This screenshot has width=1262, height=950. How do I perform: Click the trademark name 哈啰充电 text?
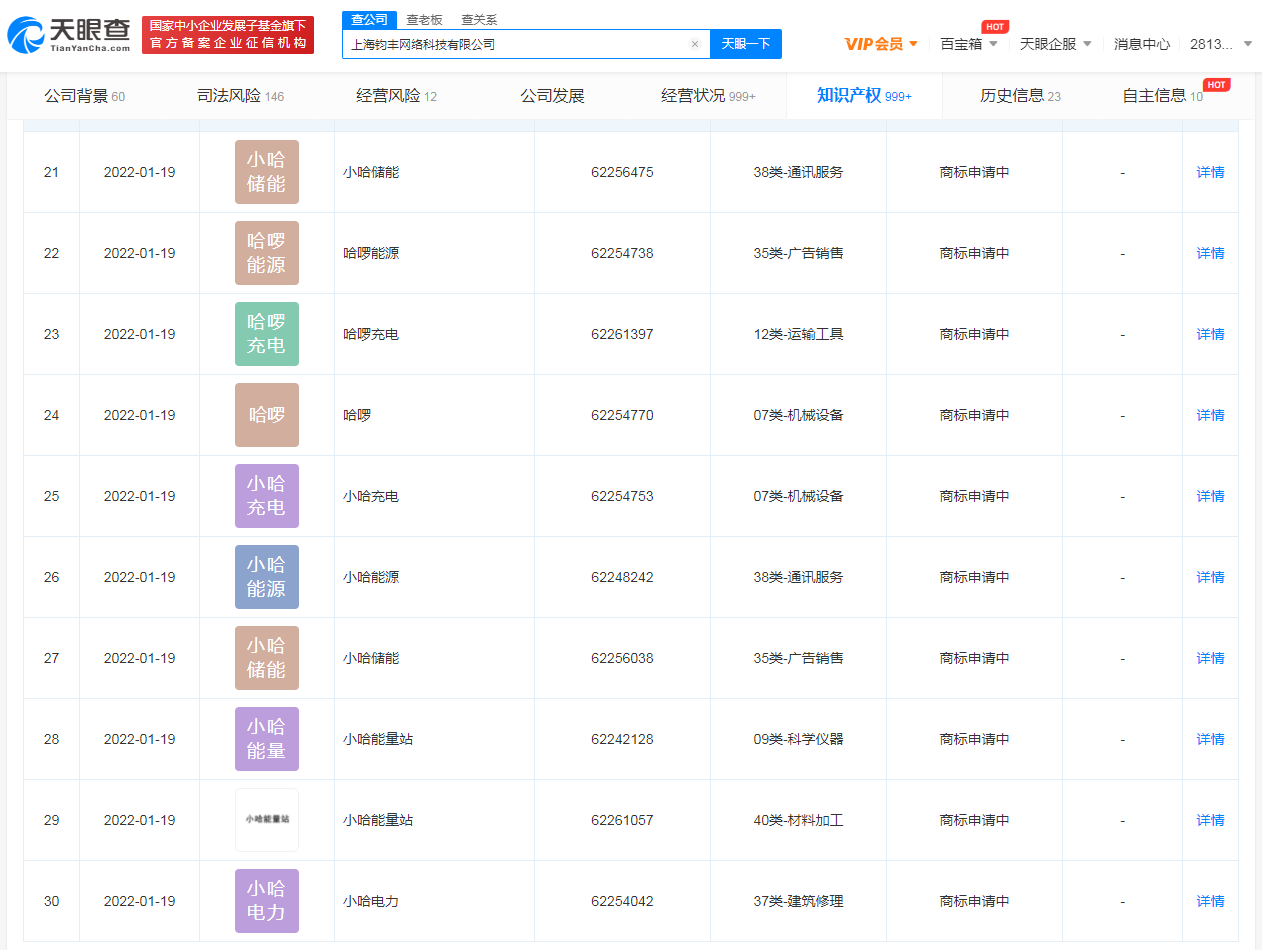pyautogui.click(x=371, y=334)
